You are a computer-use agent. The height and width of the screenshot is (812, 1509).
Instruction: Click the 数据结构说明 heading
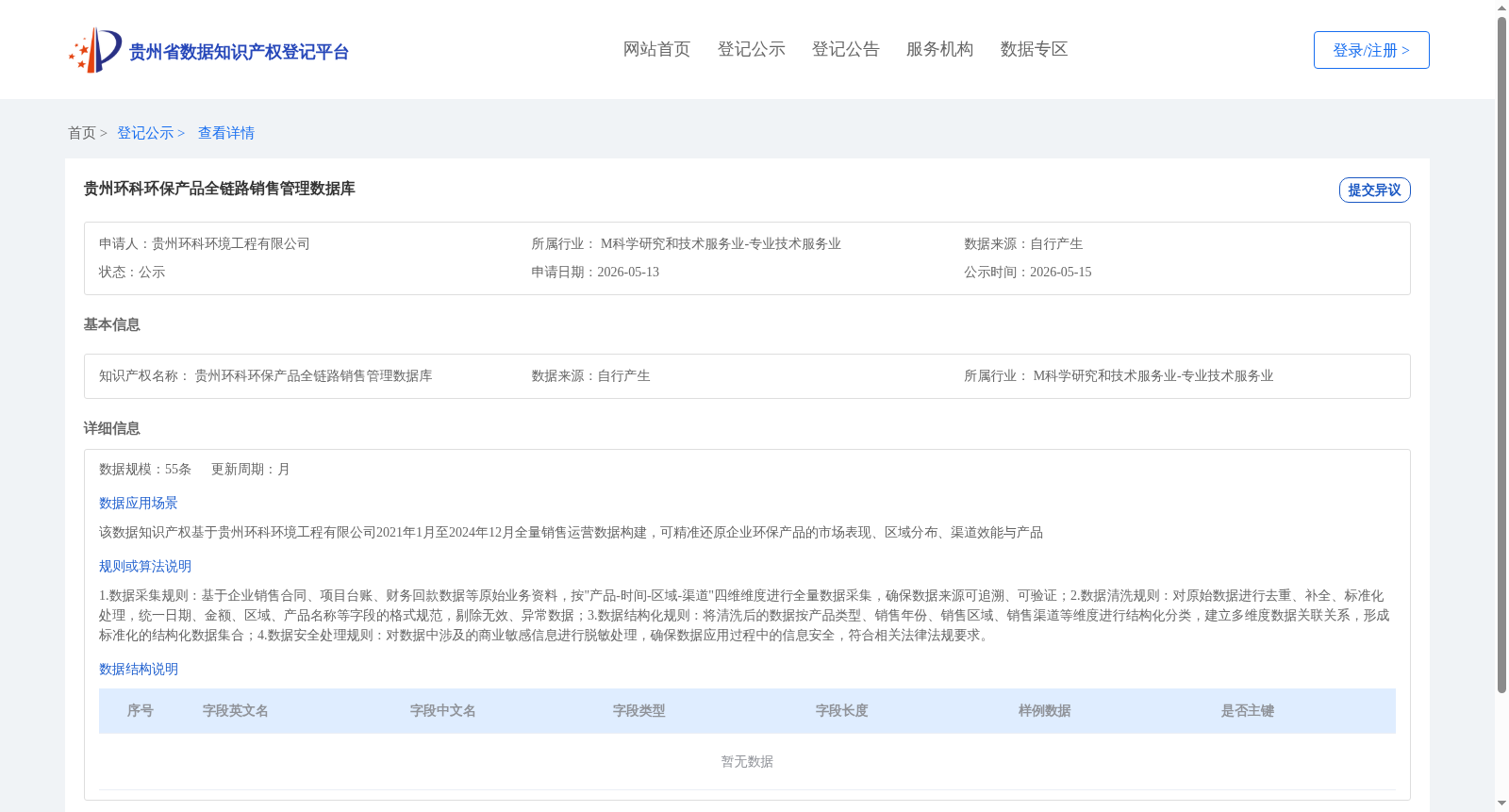[139, 669]
